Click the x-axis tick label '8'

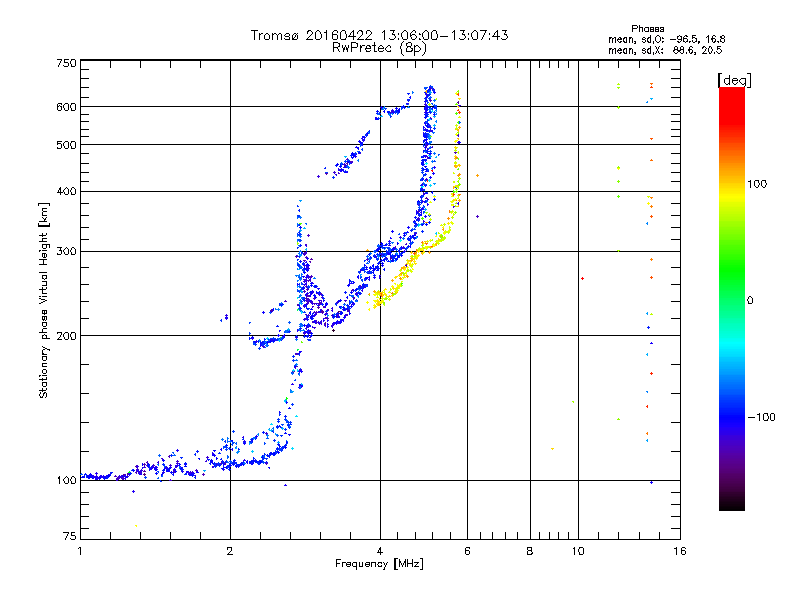pos(530,551)
